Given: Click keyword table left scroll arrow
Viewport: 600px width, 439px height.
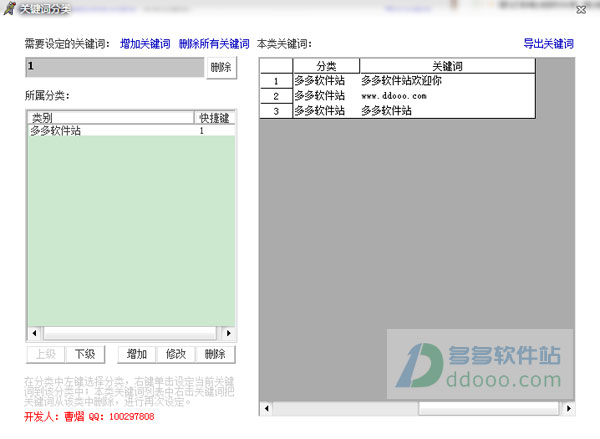Looking at the screenshot, I should [x=266, y=408].
